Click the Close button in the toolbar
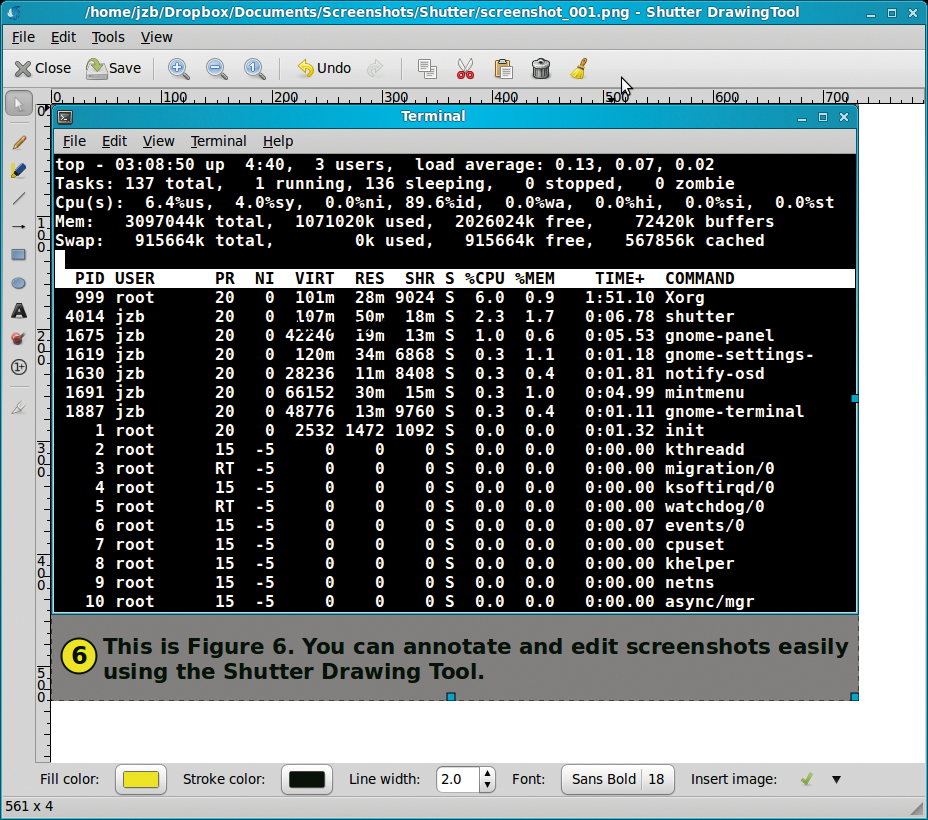This screenshot has width=928, height=820. pos(43,69)
